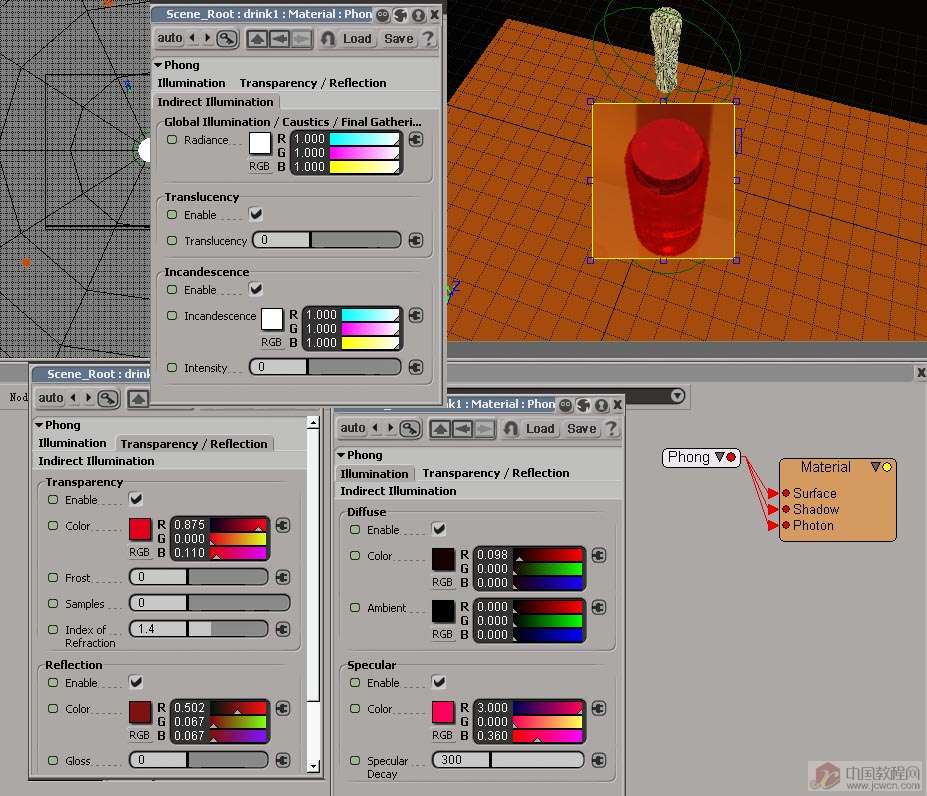Click the Load button in the Diffuse window
The height and width of the screenshot is (796, 927).
[x=540, y=429]
